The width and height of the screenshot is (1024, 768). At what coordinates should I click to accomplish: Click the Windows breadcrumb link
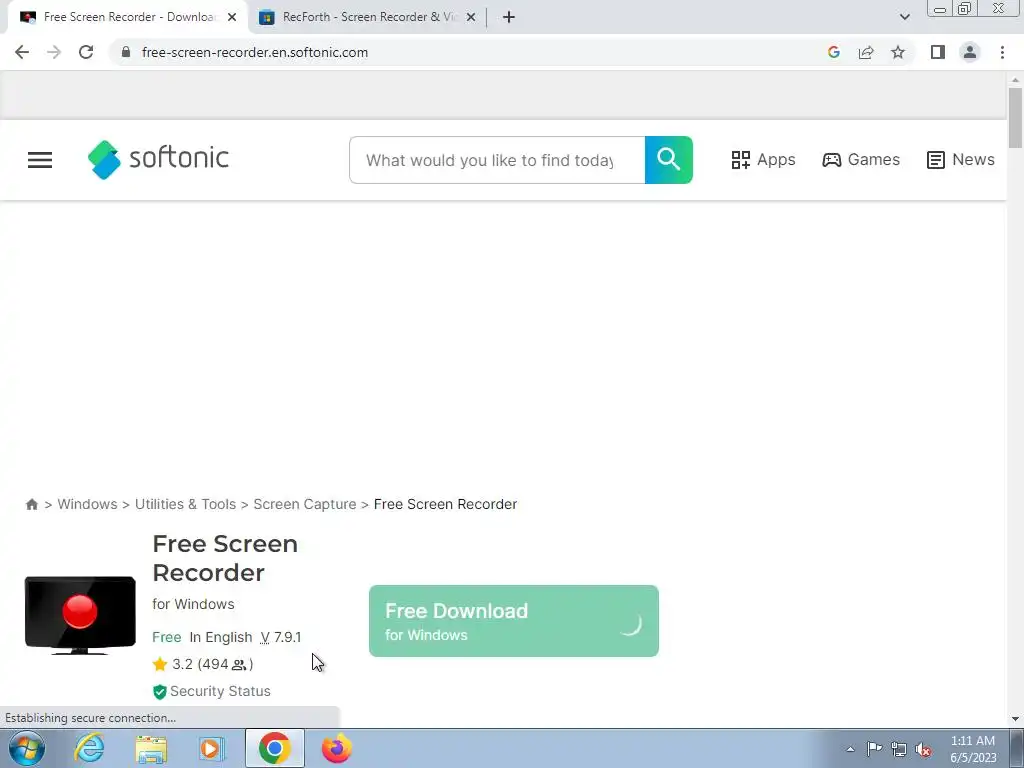[x=88, y=504]
